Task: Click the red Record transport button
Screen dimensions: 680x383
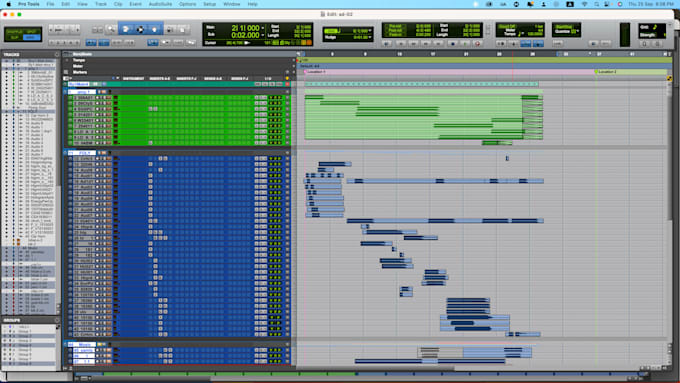Action: point(477,44)
